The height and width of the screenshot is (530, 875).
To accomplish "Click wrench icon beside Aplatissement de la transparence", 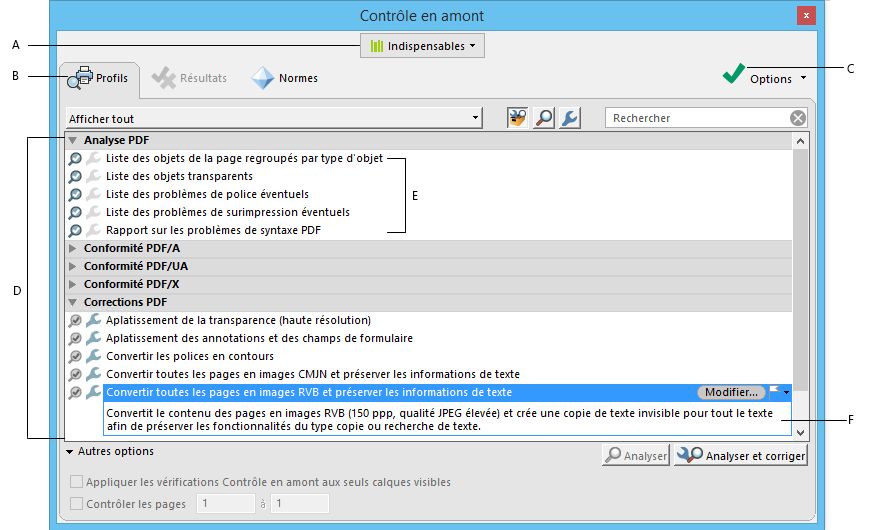I will tap(93, 320).
